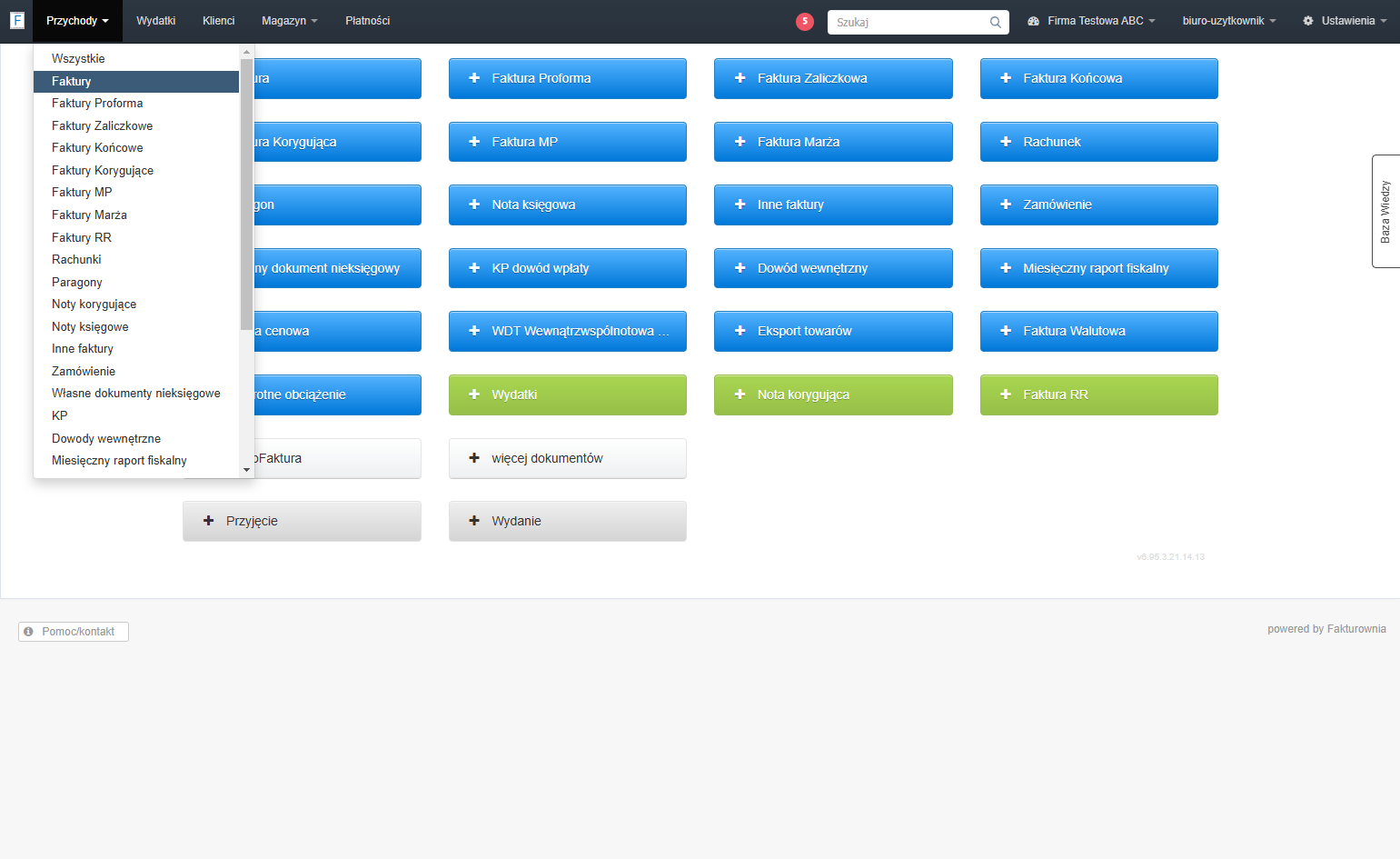Select Faktury Marża in the menu
The image size is (1400, 859).
tap(136, 215)
